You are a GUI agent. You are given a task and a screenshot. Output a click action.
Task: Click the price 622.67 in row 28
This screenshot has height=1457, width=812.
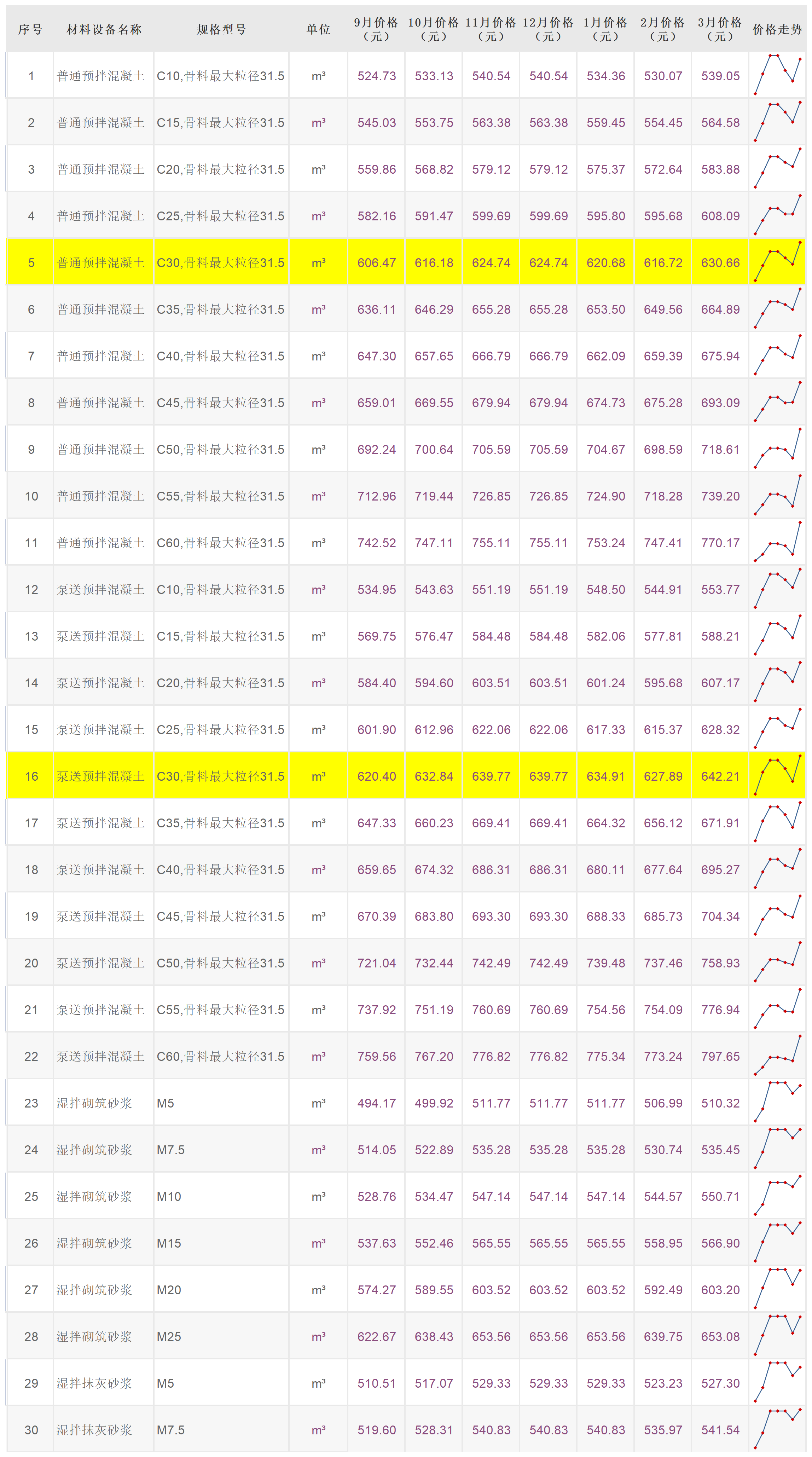(377, 1336)
